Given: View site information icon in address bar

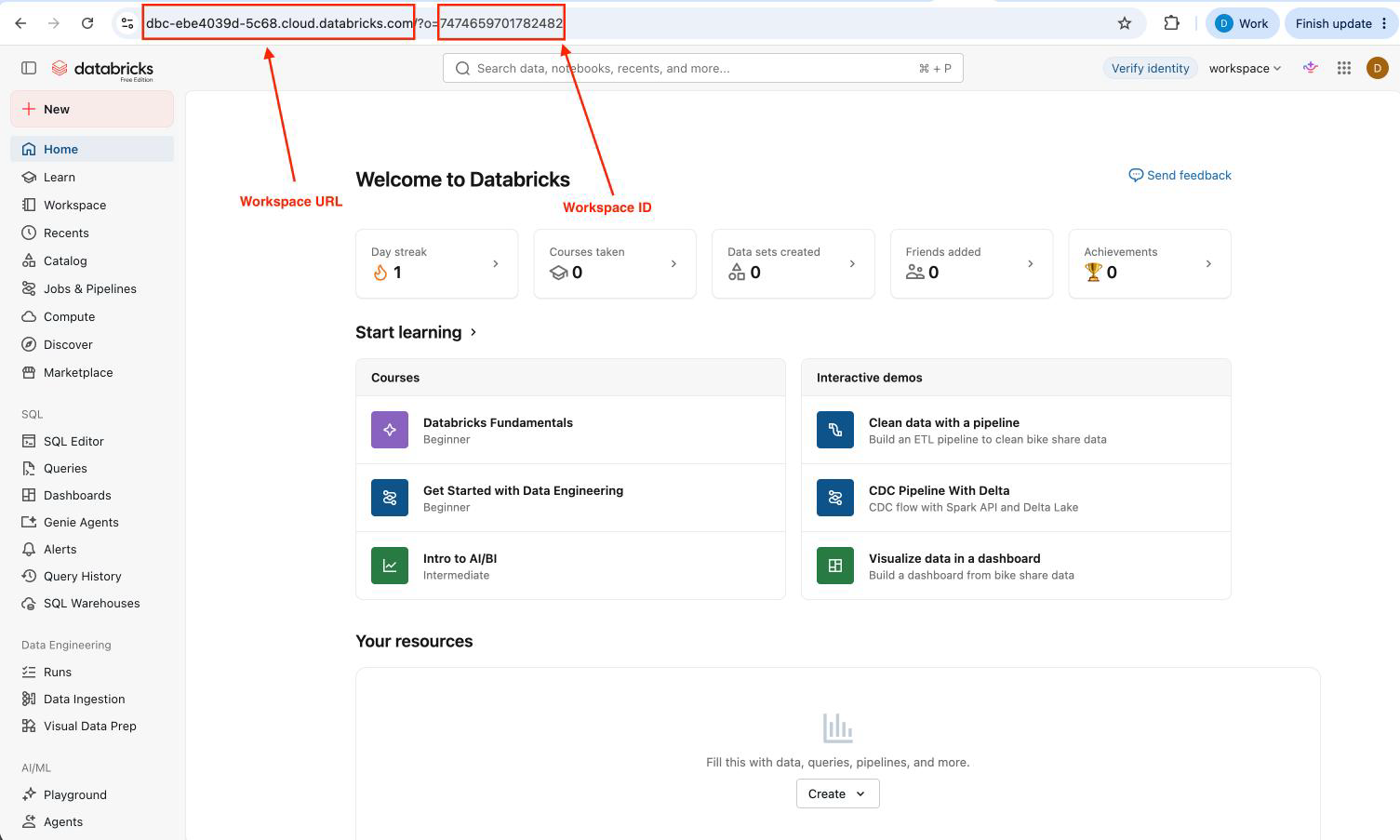Looking at the screenshot, I should point(127,23).
